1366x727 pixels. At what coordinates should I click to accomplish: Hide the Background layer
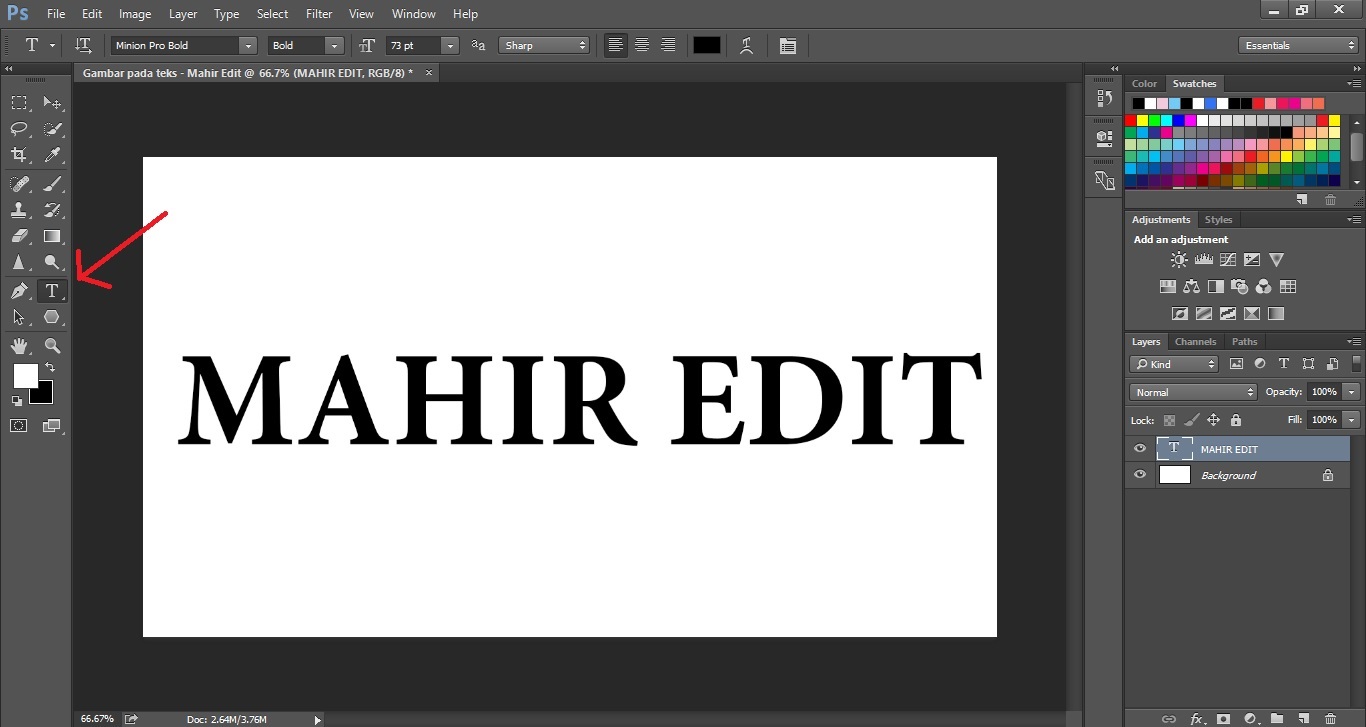(x=1139, y=474)
